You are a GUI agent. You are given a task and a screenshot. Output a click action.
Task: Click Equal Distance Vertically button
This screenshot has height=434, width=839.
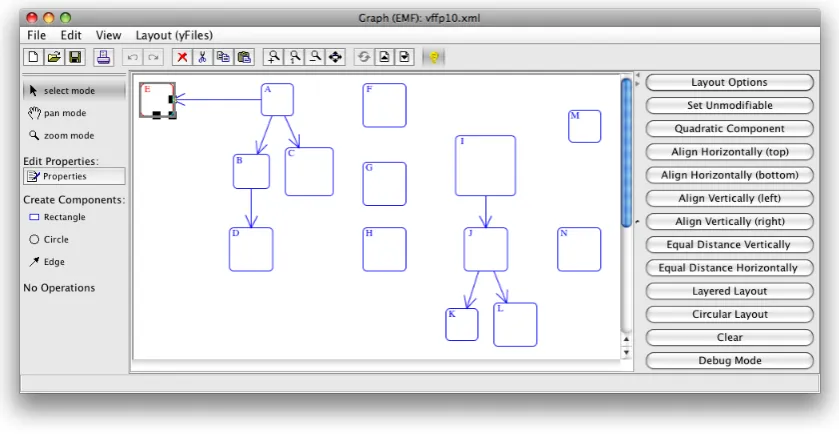click(x=729, y=245)
